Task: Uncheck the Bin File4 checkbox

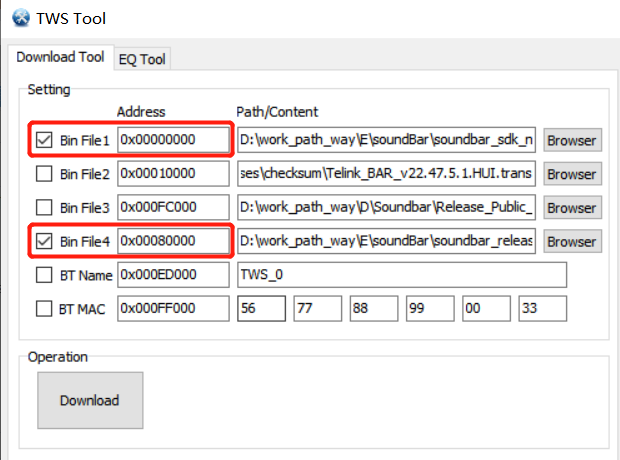Action: coord(44,241)
